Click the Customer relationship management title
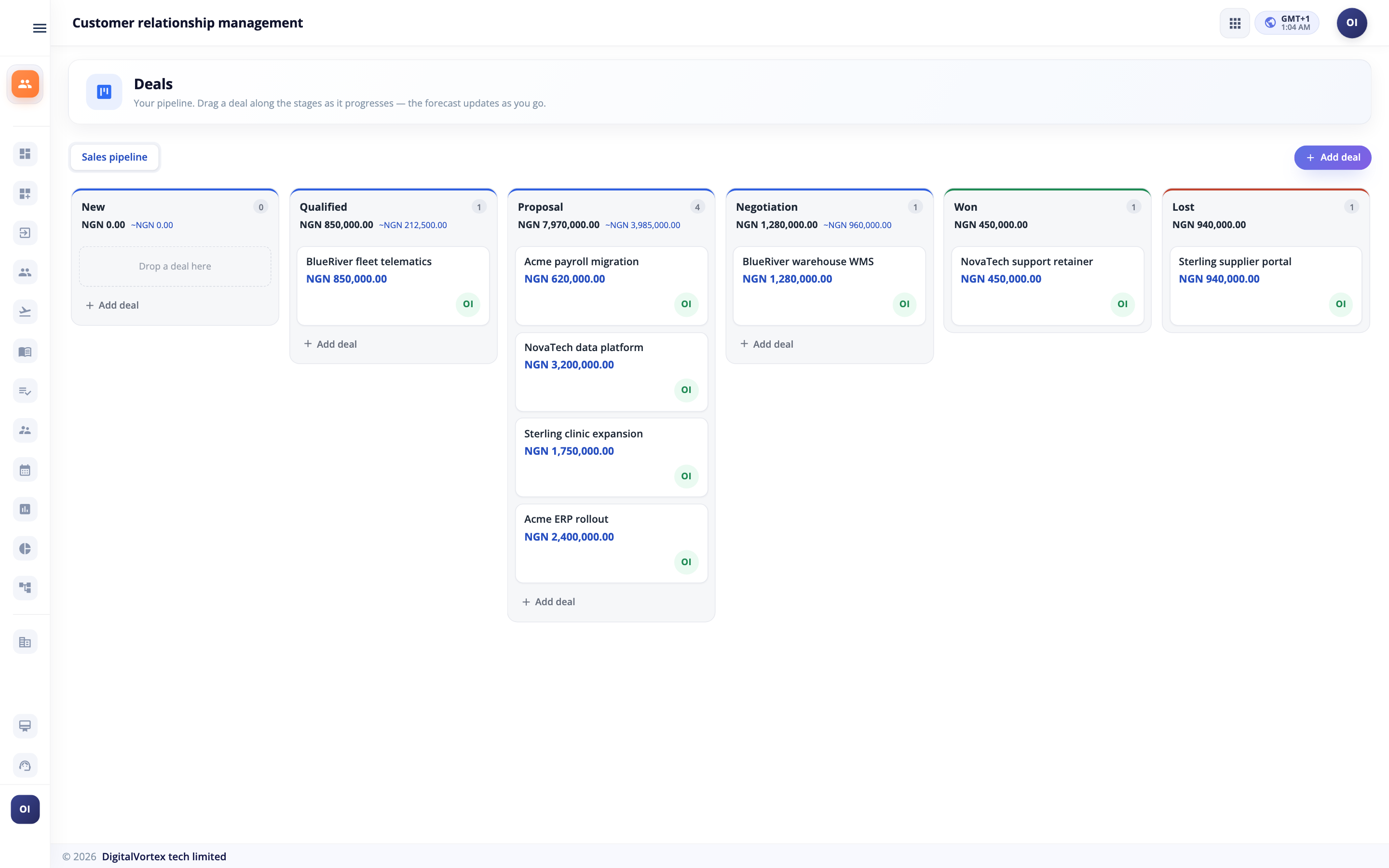 (187, 23)
